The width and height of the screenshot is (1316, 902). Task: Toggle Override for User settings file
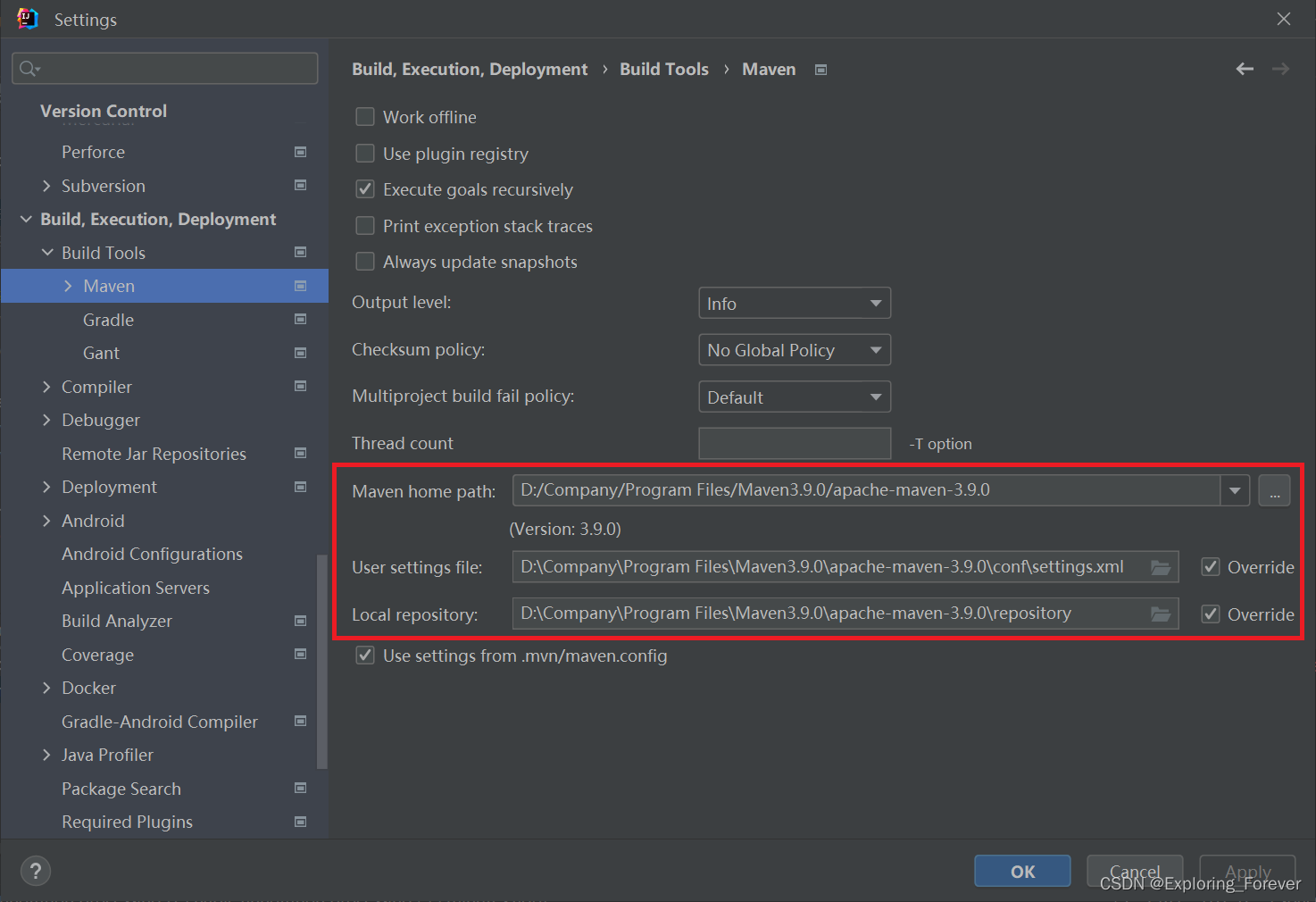point(1211,567)
